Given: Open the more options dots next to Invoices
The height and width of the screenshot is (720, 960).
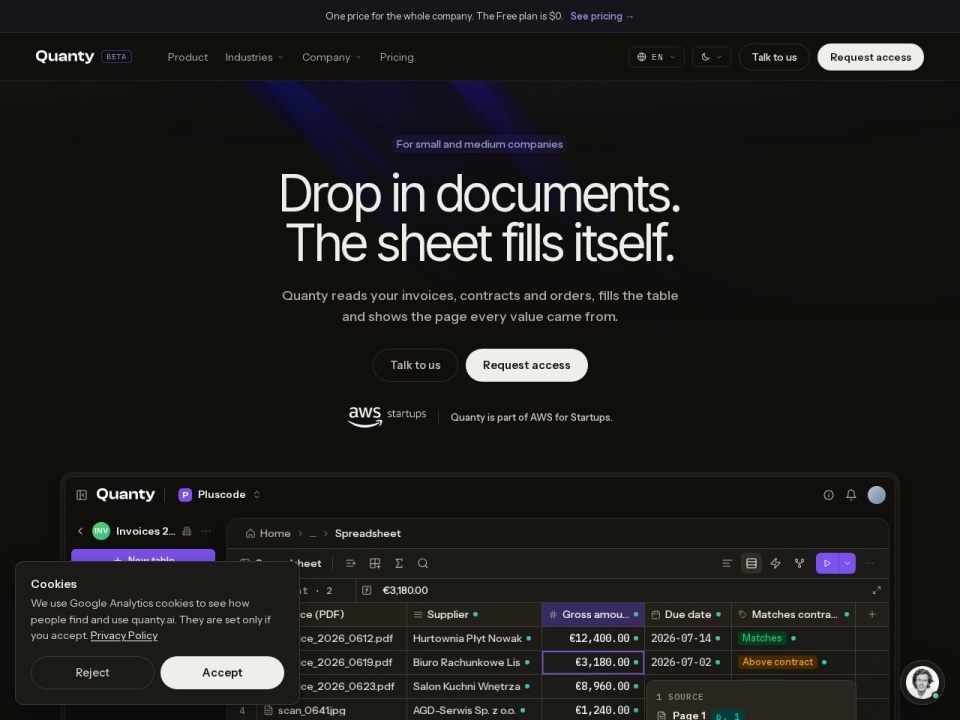Looking at the screenshot, I should click(206, 531).
